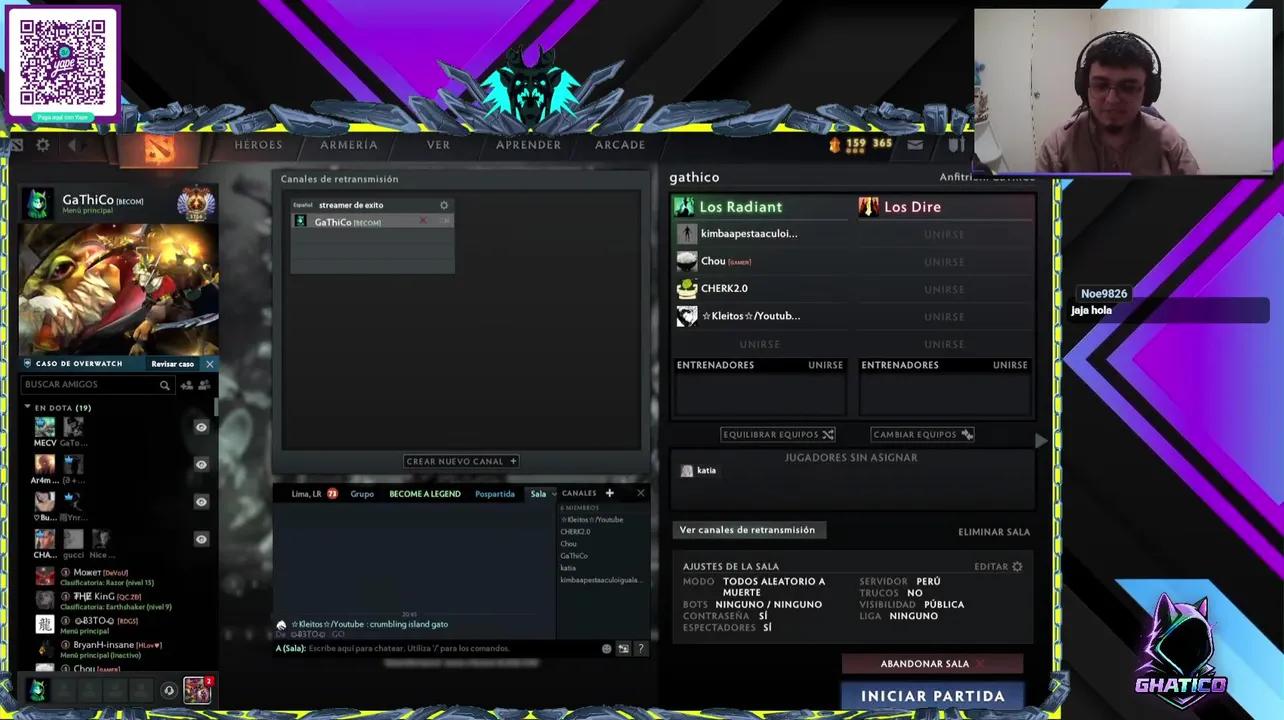Switch to Pospartida chat tab
Screen dimensions: 1284x720
[x=495, y=494]
